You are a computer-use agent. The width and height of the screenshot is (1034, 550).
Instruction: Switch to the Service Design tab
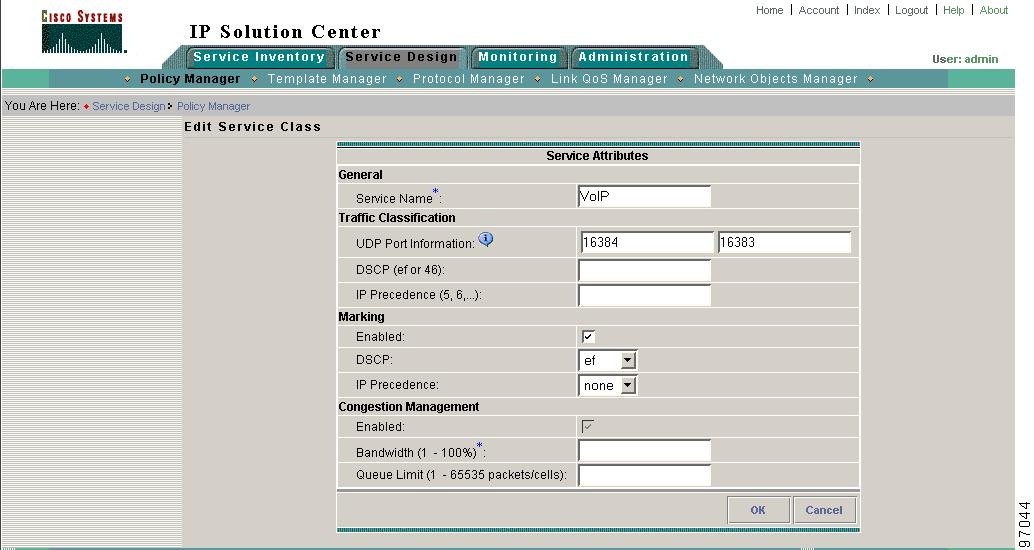[x=401, y=57]
